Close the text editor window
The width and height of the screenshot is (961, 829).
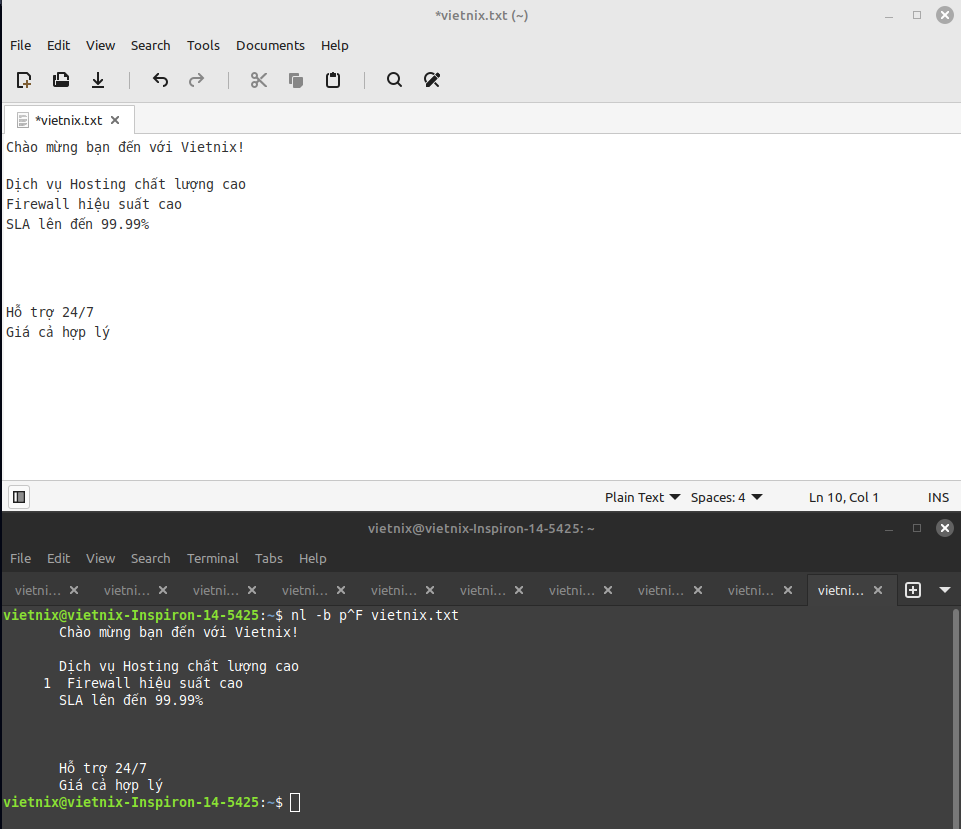(x=944, y=15)
